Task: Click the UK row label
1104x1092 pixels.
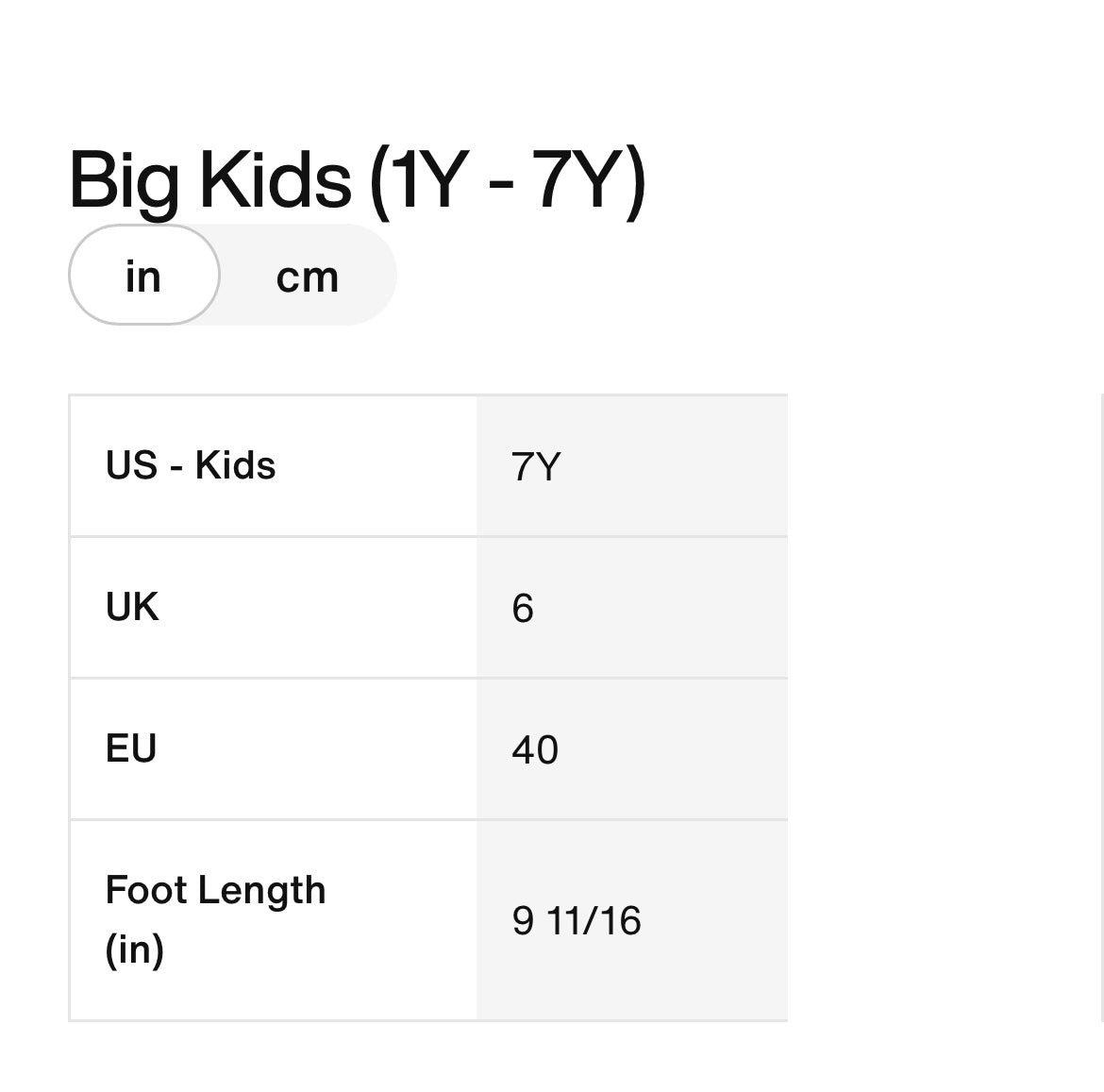Action: [x=132, y=607]
